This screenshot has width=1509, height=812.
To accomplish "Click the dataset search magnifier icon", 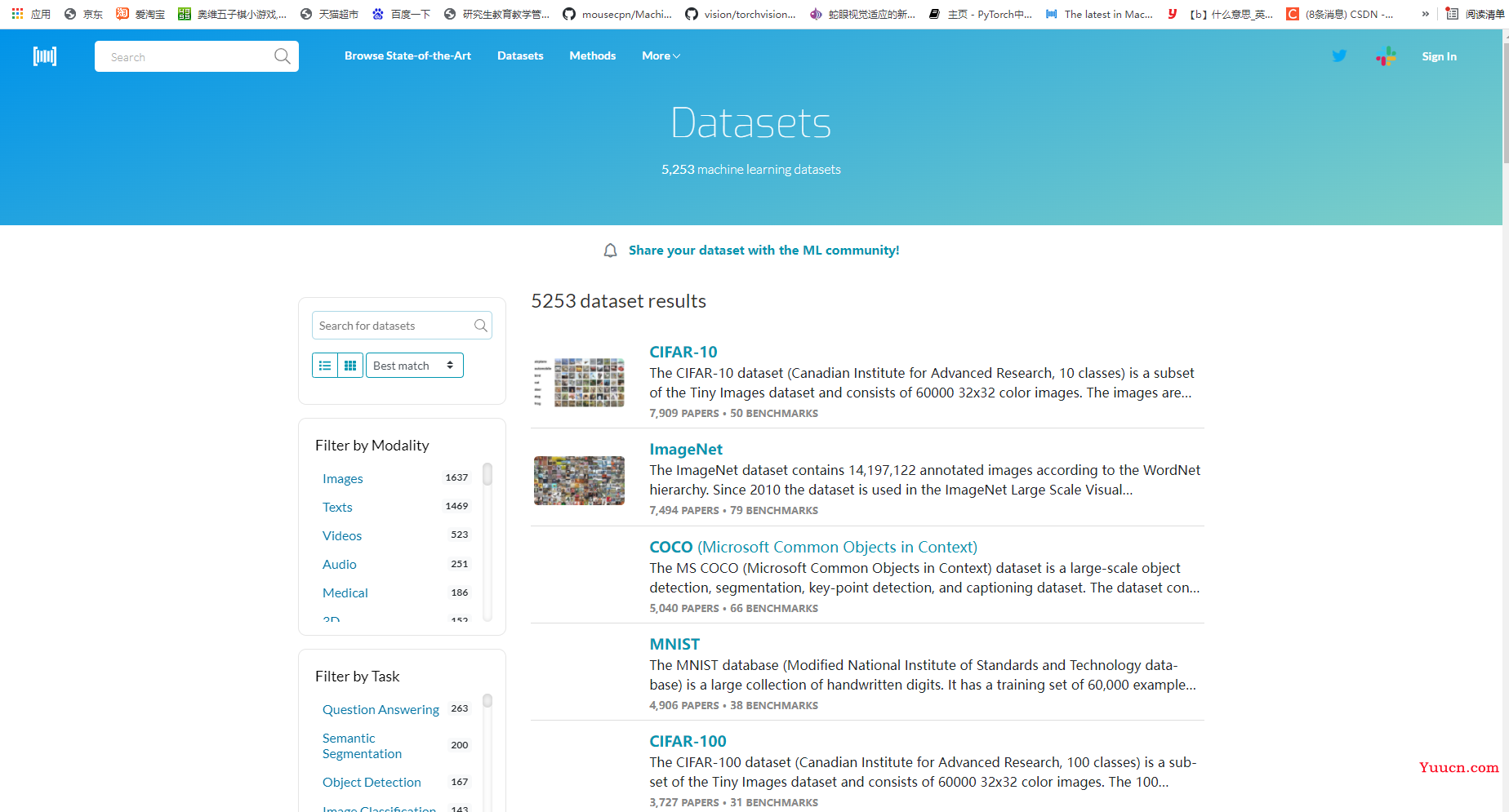I will tap(481, 326).
